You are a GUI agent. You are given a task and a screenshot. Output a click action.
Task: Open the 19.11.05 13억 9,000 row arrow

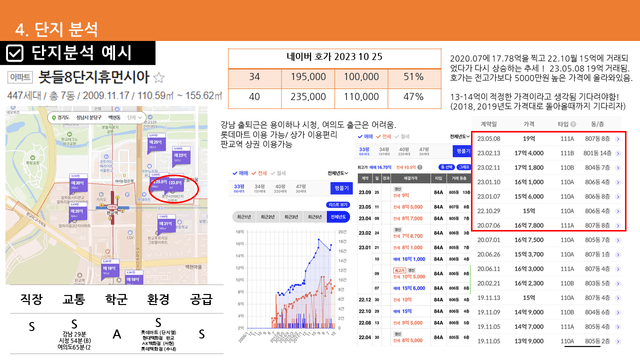point(618,341)
